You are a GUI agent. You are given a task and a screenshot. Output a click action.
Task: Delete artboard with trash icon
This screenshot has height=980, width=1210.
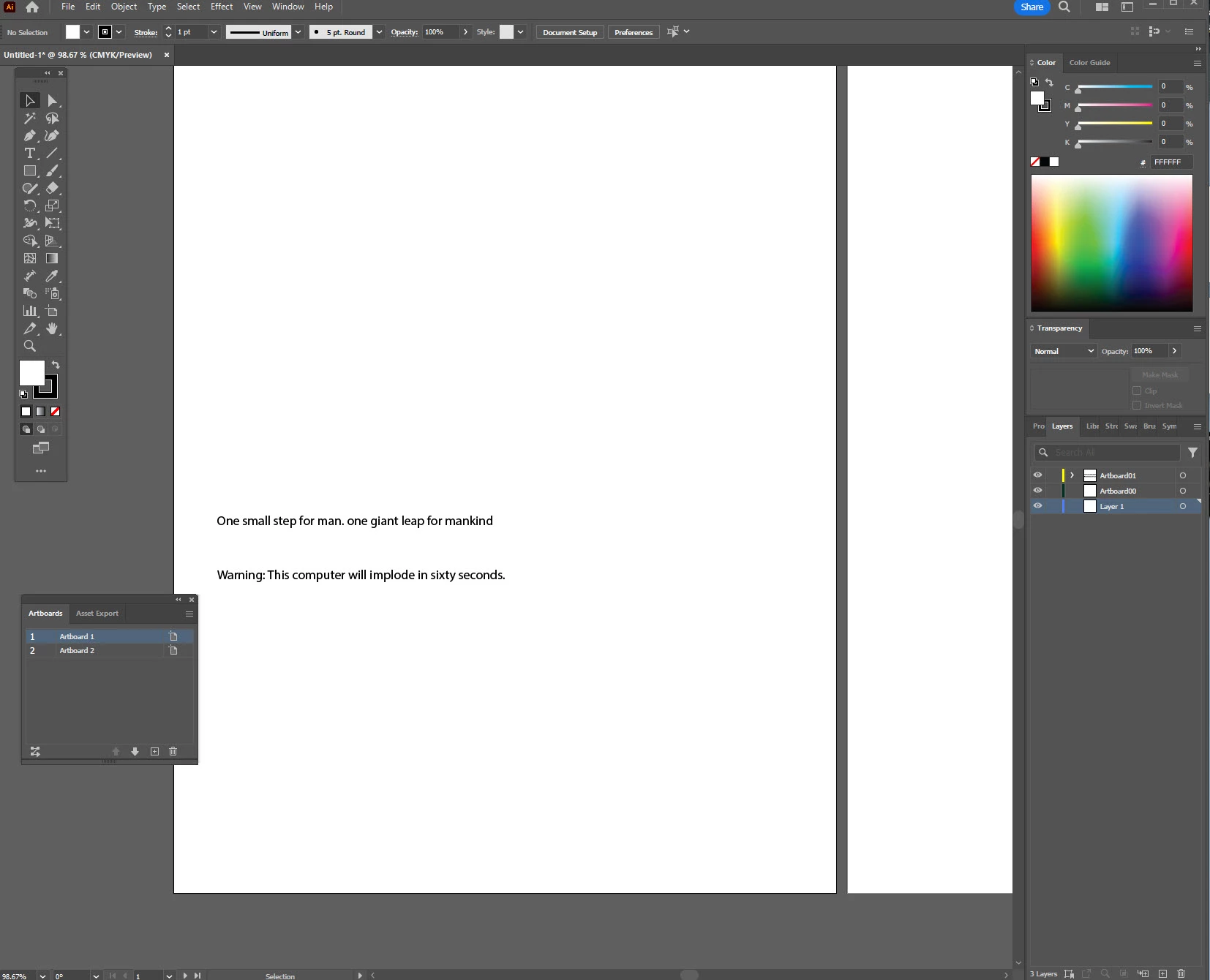point(173,751)
